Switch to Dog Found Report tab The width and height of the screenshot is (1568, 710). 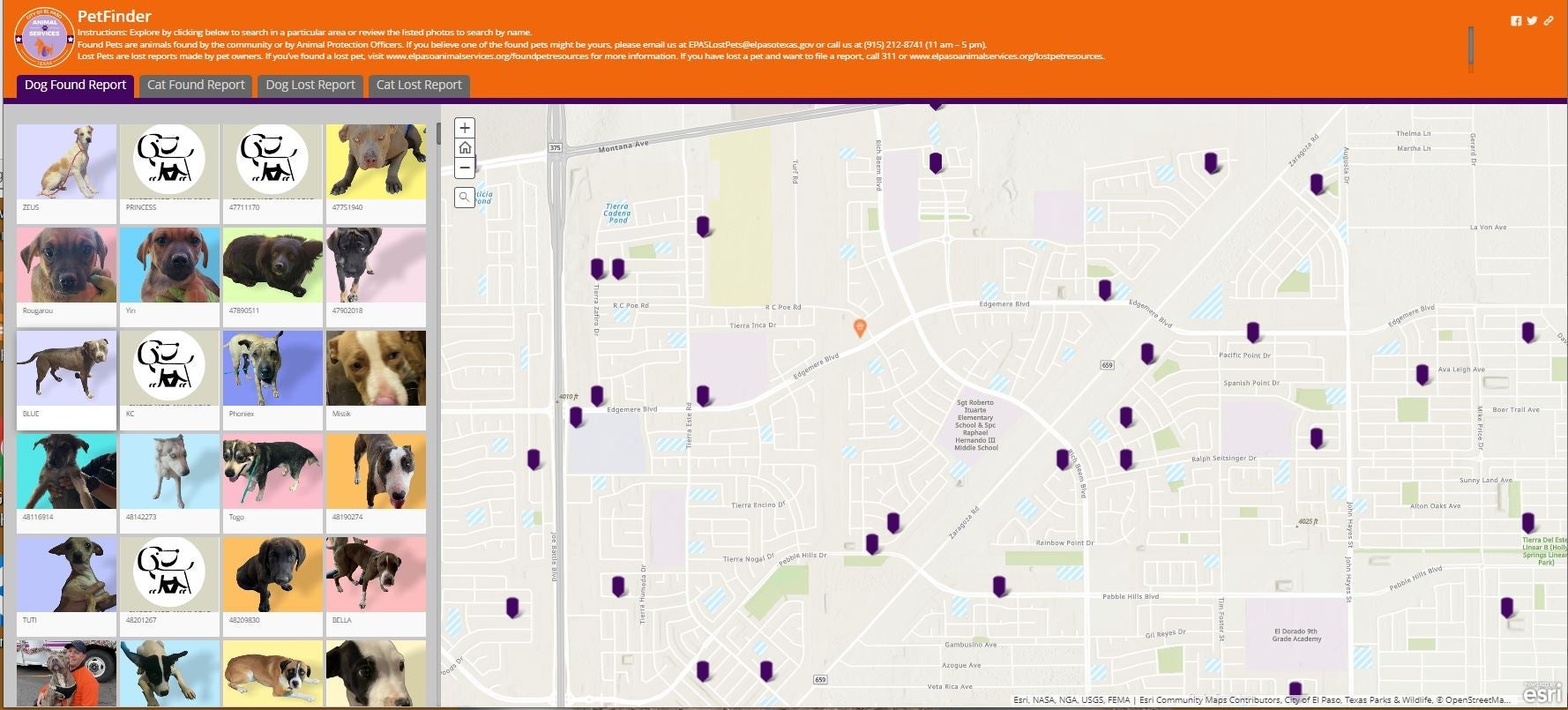[75, 86]
